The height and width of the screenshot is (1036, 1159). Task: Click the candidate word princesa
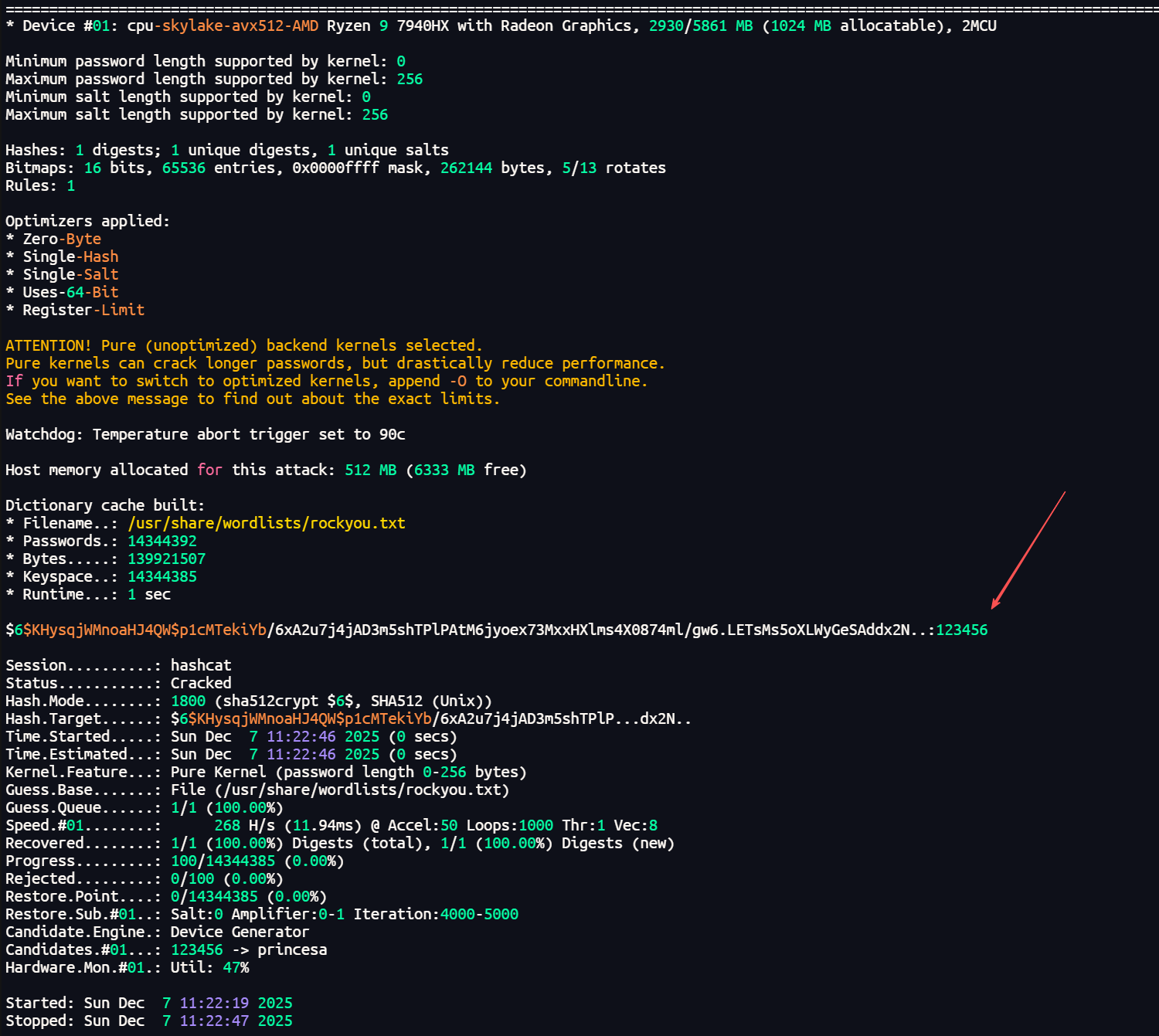pyautogui.click(x=292, y=949)
